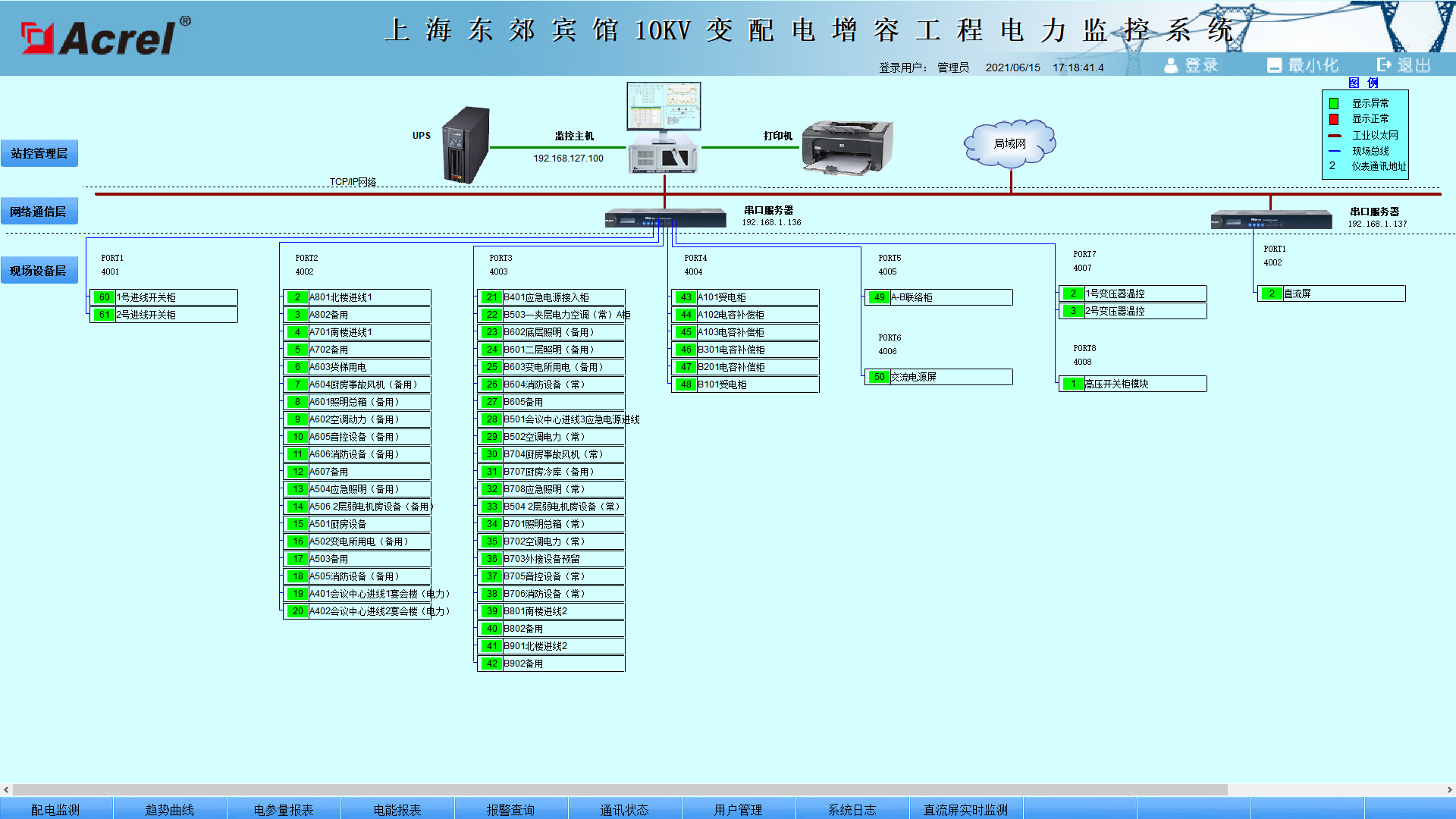Click the PORT8 4008 label
The height and width of the screenshot is (819, 1456).
tap(1084, 355)
